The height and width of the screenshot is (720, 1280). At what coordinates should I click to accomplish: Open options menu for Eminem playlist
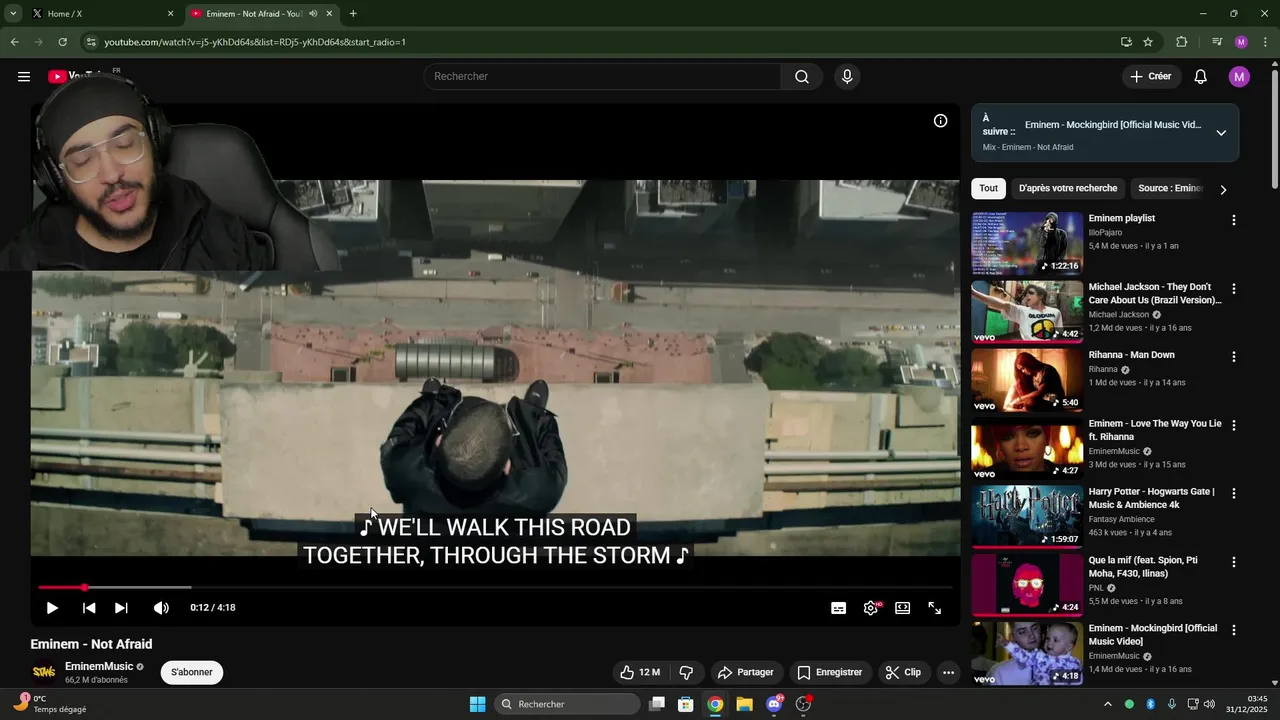click(x=1233, y=220)
